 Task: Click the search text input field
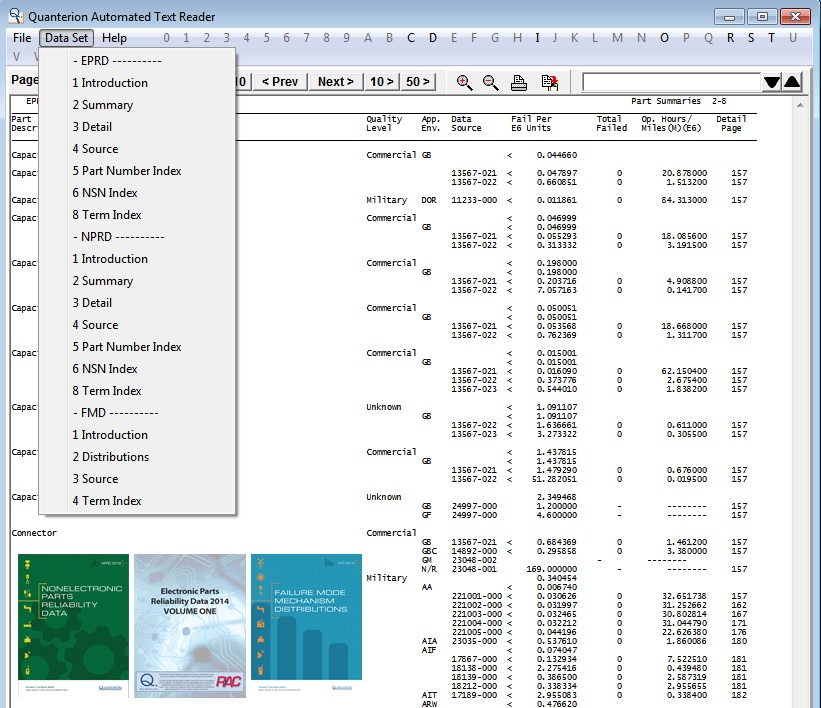[670, 82]
